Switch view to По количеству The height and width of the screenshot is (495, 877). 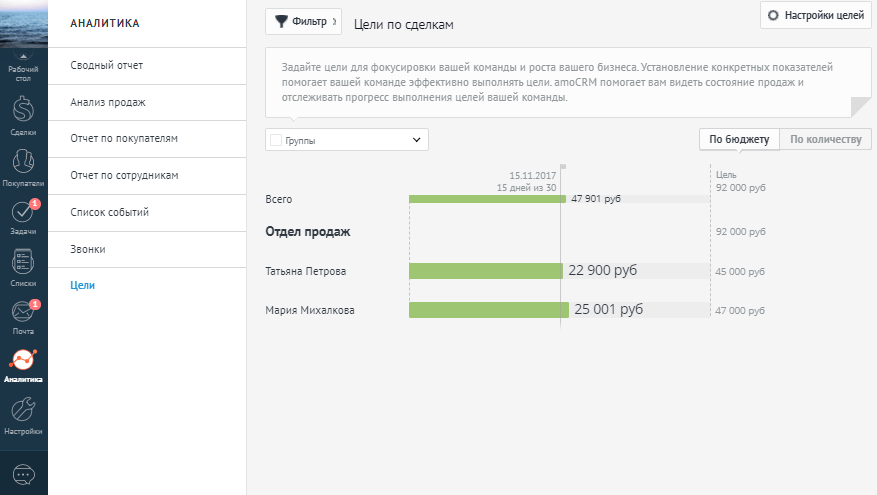(825, 140)
